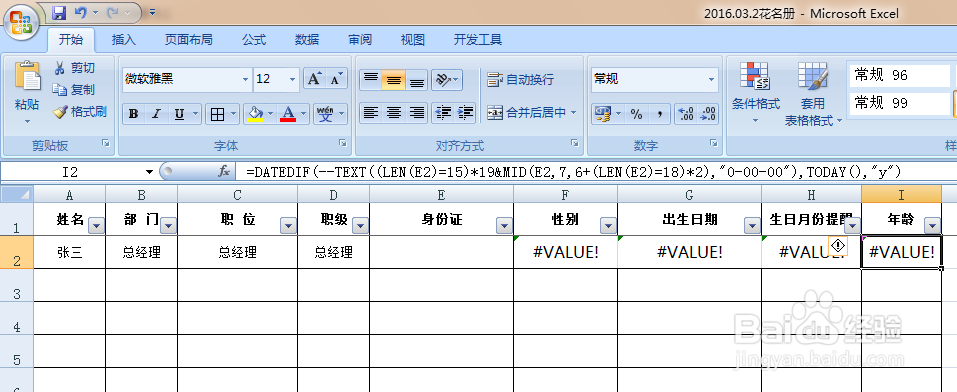Switch to 页面布局 ribbon tab

coord(189,40)
